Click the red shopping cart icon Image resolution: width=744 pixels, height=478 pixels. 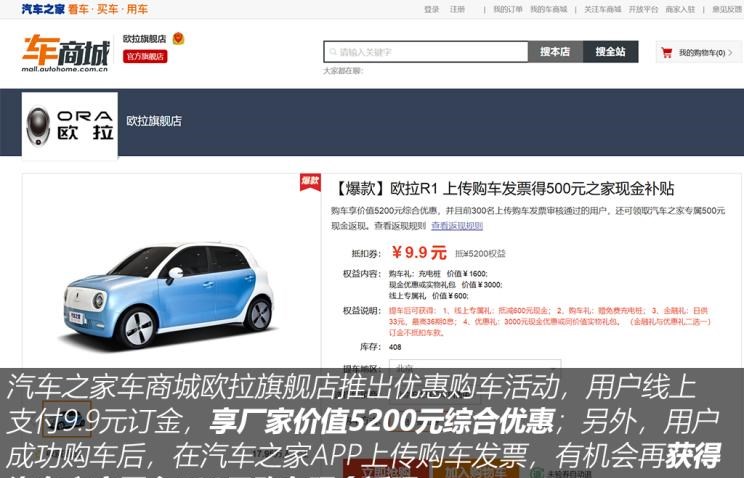(667, 53)
